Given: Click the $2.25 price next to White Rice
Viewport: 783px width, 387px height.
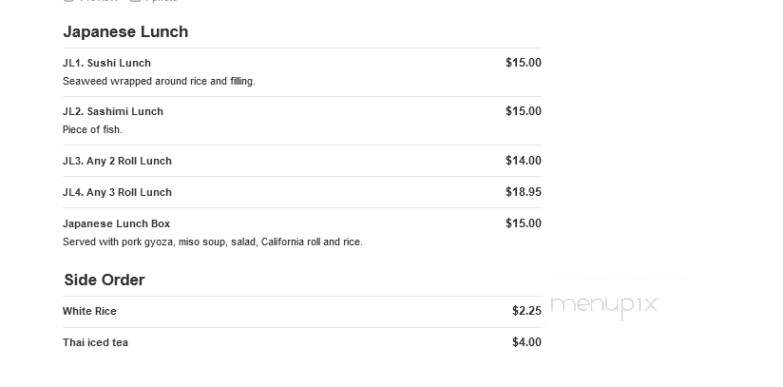Looking at the screenshot, I should (x=527, y=311).
